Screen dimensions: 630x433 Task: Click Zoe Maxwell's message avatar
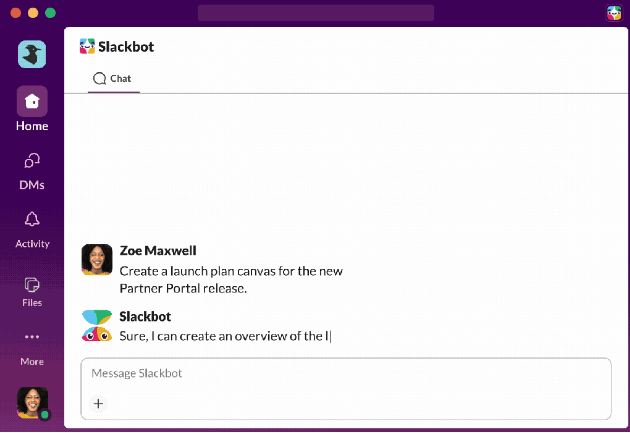tap(97, 259)
